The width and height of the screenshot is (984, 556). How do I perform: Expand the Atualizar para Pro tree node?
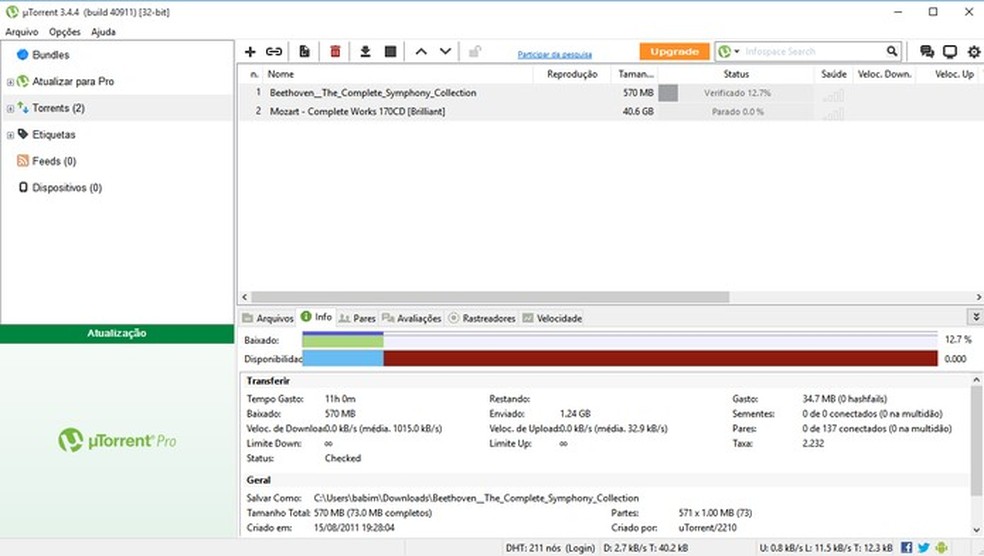tap(10, 82)
